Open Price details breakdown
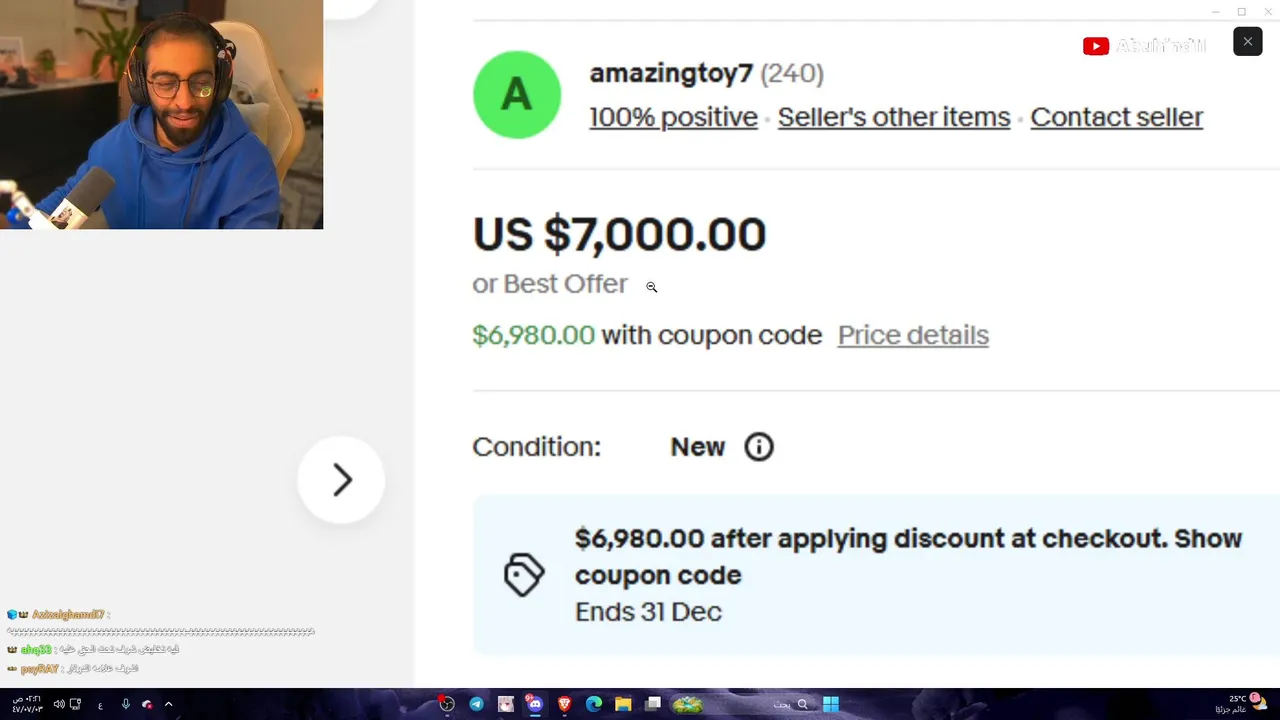 click(912, 335)
